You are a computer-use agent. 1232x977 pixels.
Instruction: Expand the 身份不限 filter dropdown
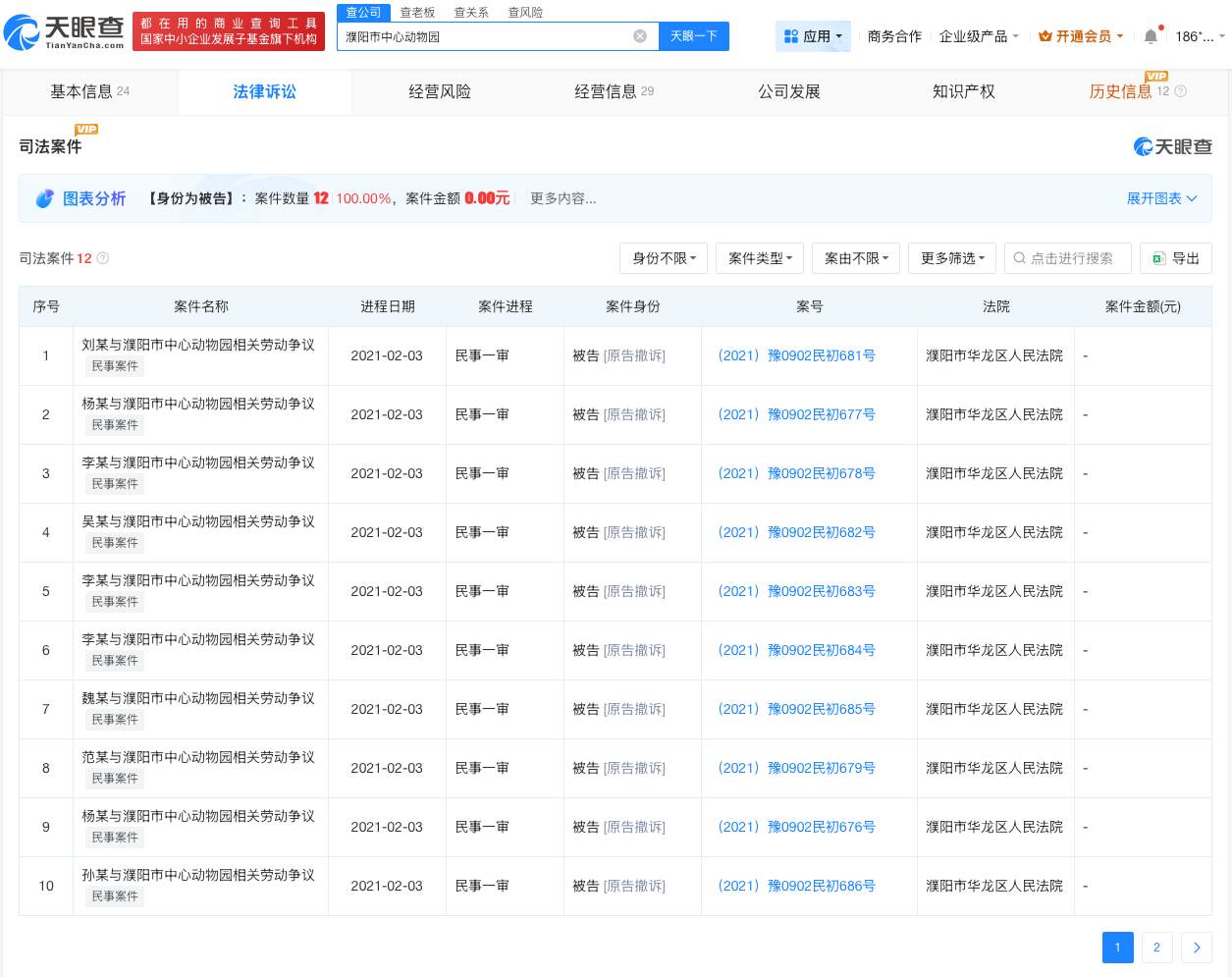coord(664,258)
